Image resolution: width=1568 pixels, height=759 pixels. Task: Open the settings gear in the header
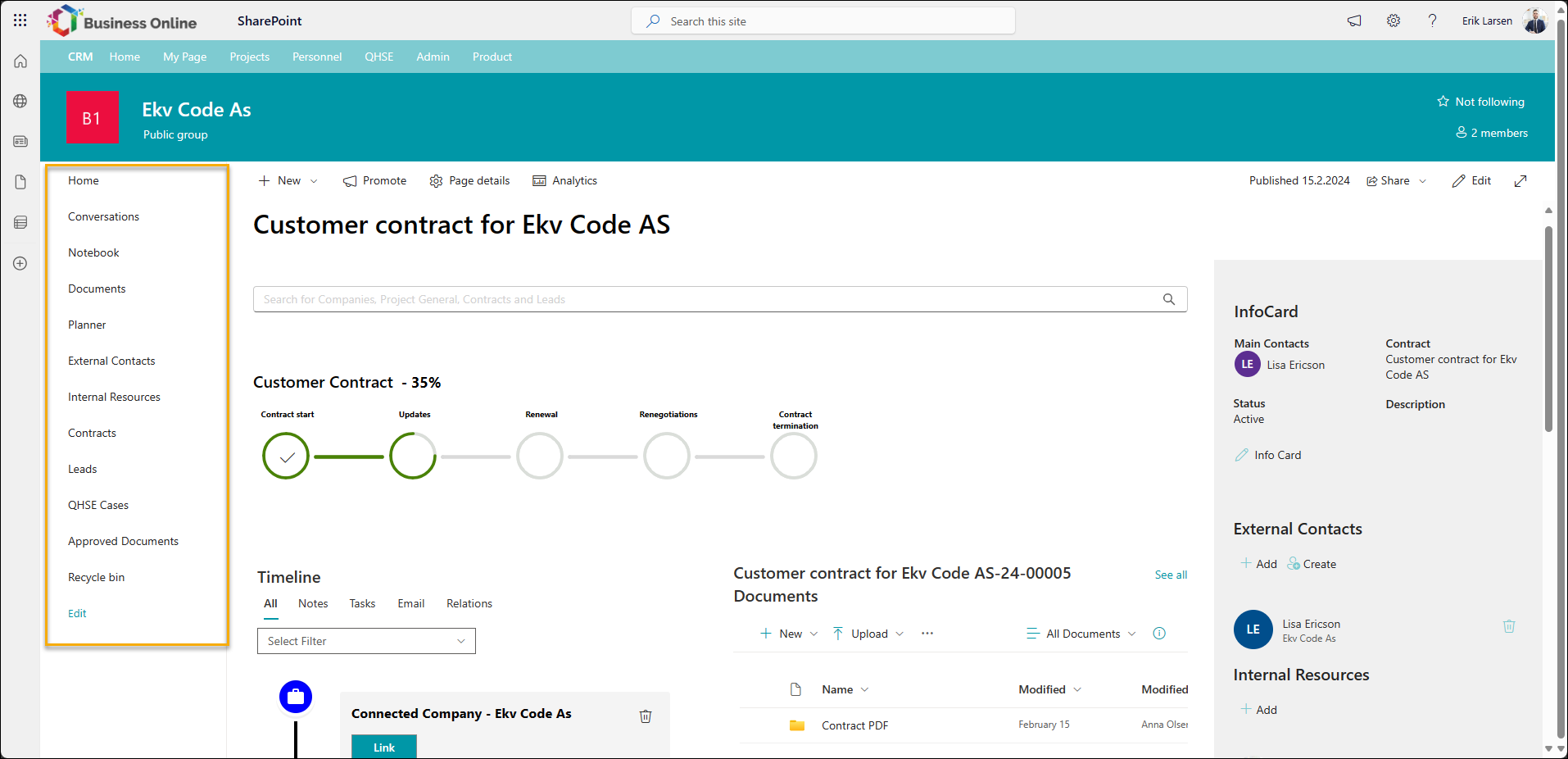pos(1394,20)
